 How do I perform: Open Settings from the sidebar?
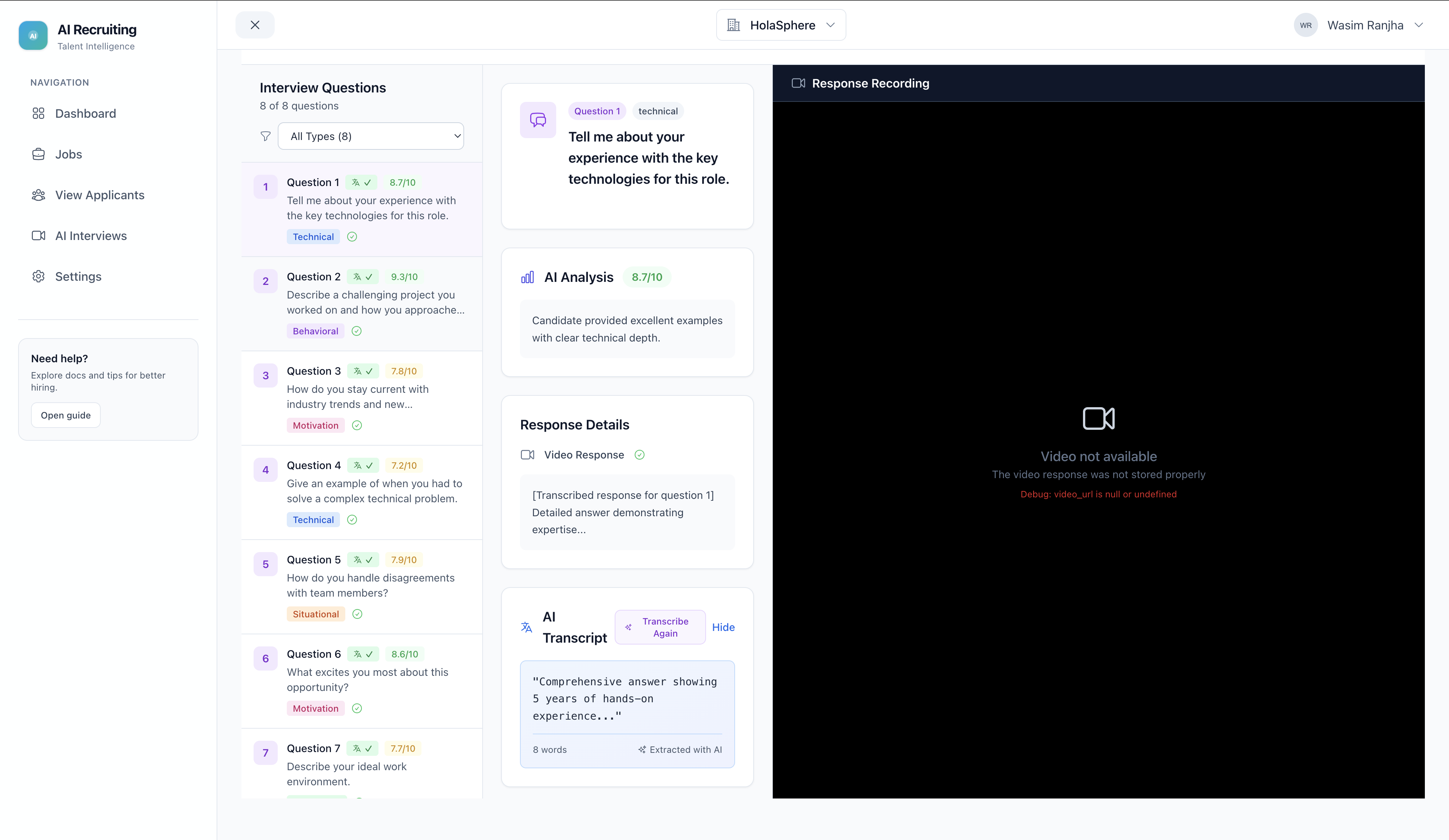click(x=78, y=277)
